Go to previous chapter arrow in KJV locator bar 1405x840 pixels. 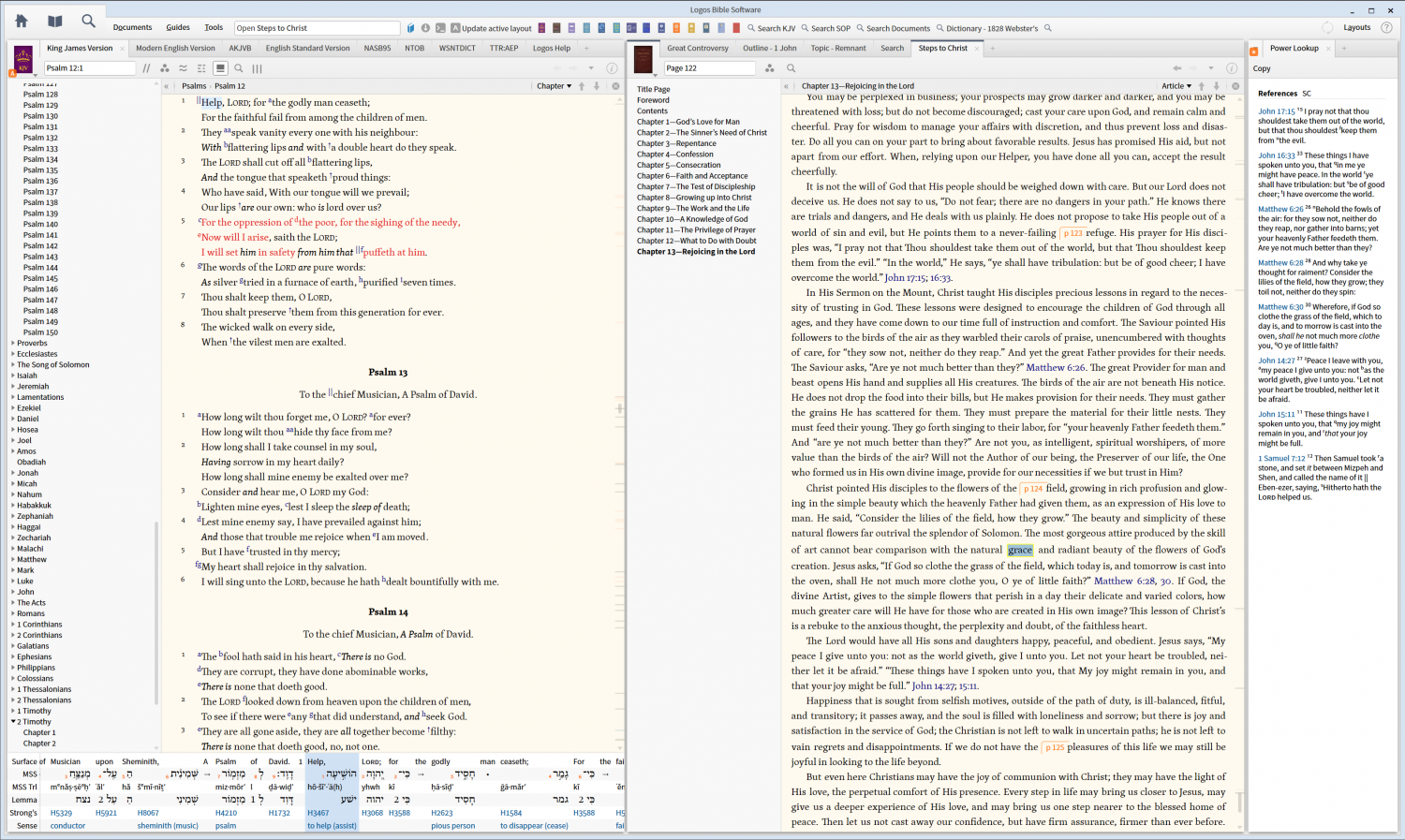582,86
